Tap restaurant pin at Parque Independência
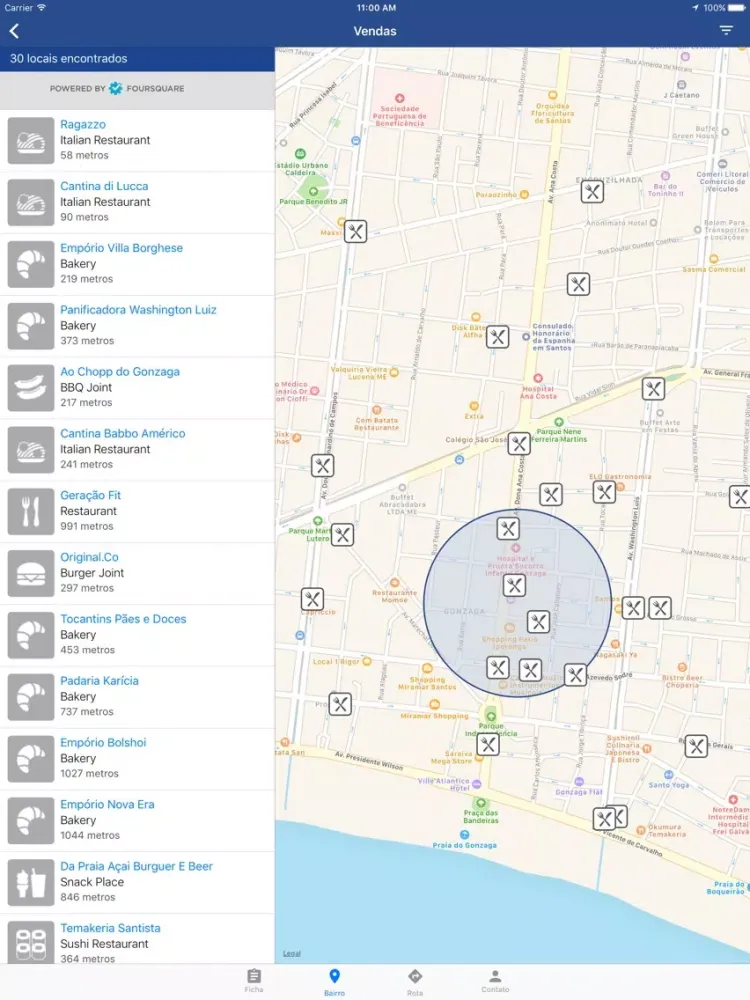Image resolution: width=750 pixels, height=1000 pixels. coord(488,744)
